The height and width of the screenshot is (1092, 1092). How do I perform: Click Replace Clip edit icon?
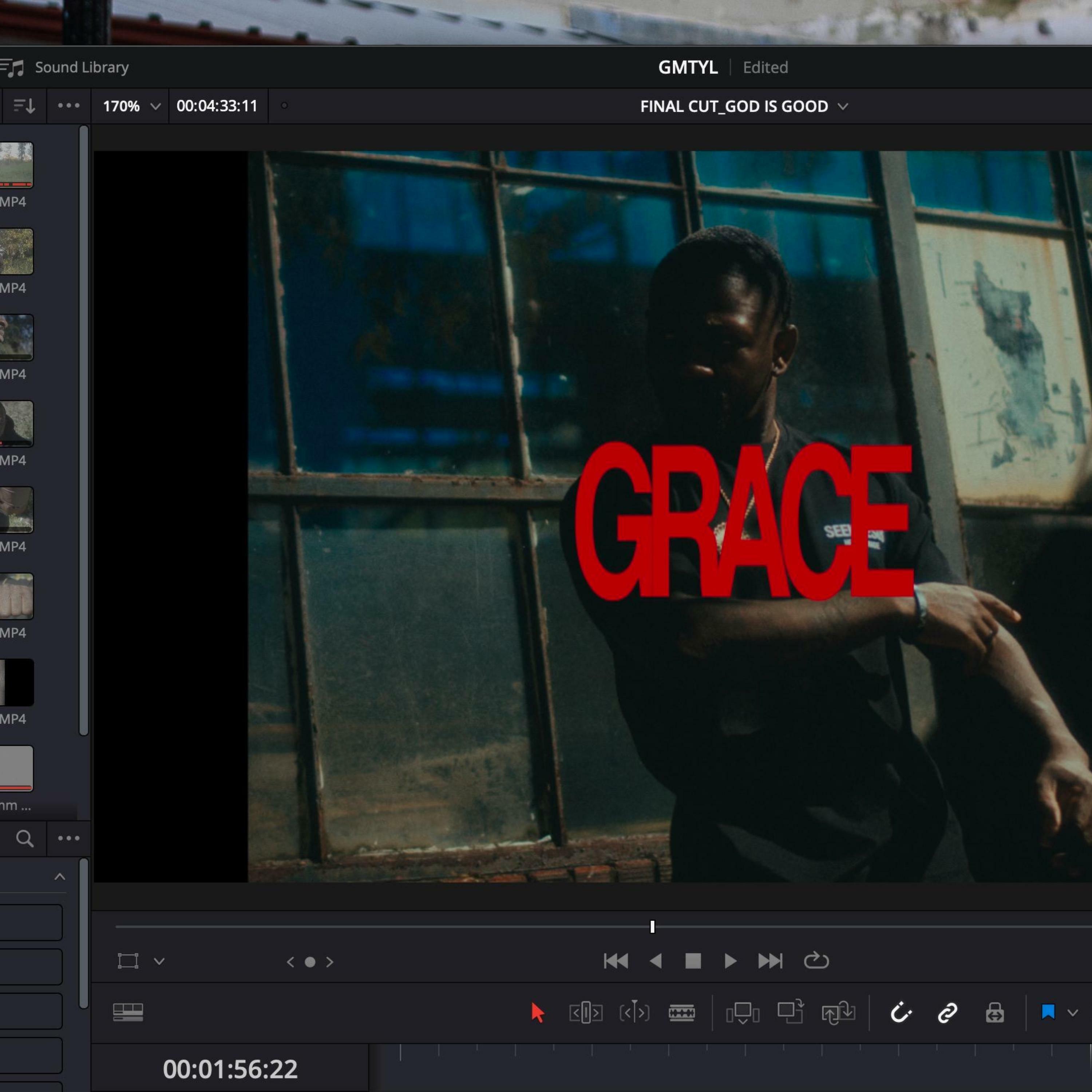(x=838, y=1012)
